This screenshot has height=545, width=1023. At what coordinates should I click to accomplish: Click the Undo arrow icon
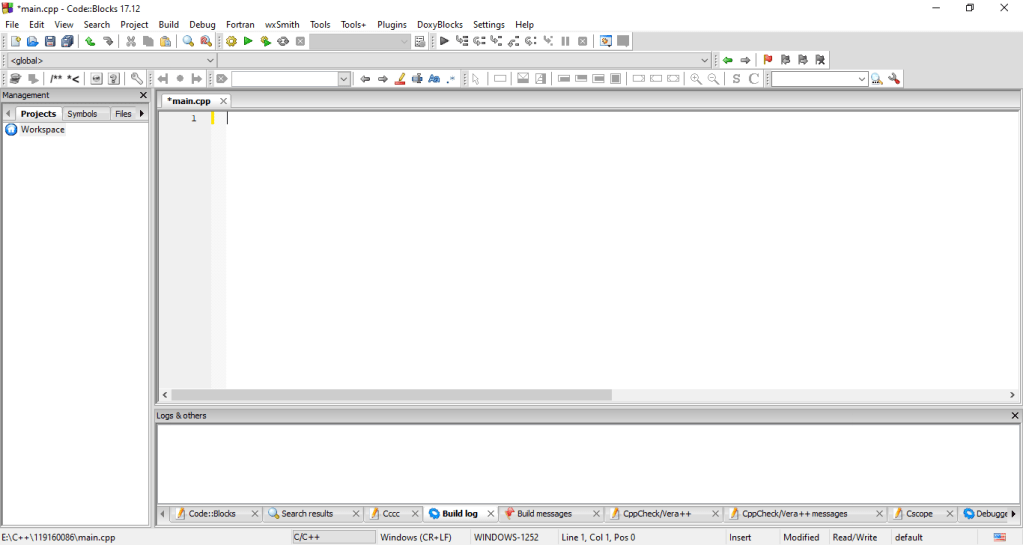tap(90, 42)
